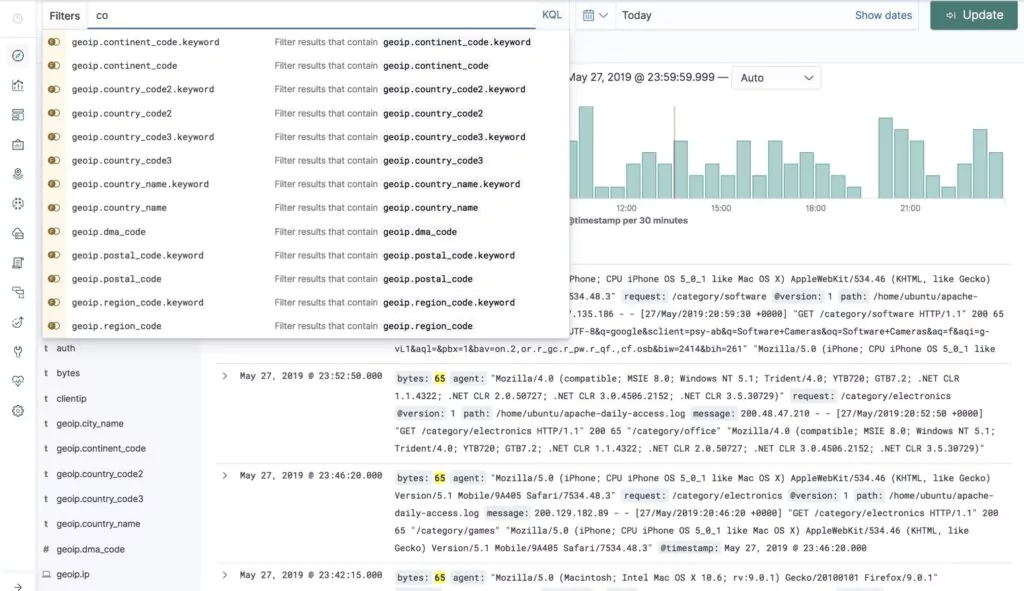Click the 15:00 label on histogram axis
The image size is (1024, 591).
coord(721,208)
